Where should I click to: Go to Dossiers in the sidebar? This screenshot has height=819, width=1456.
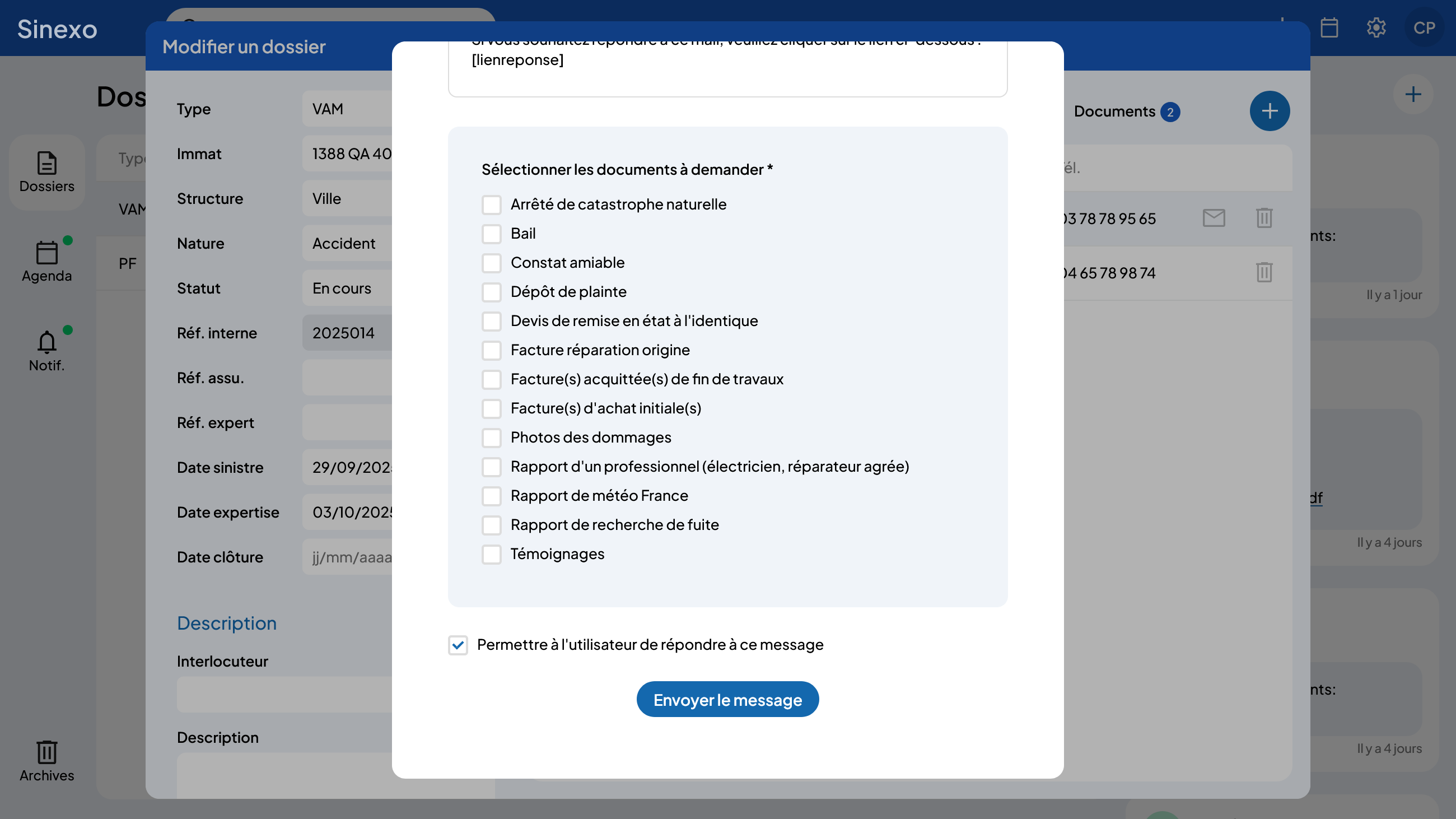coord(46,173)
